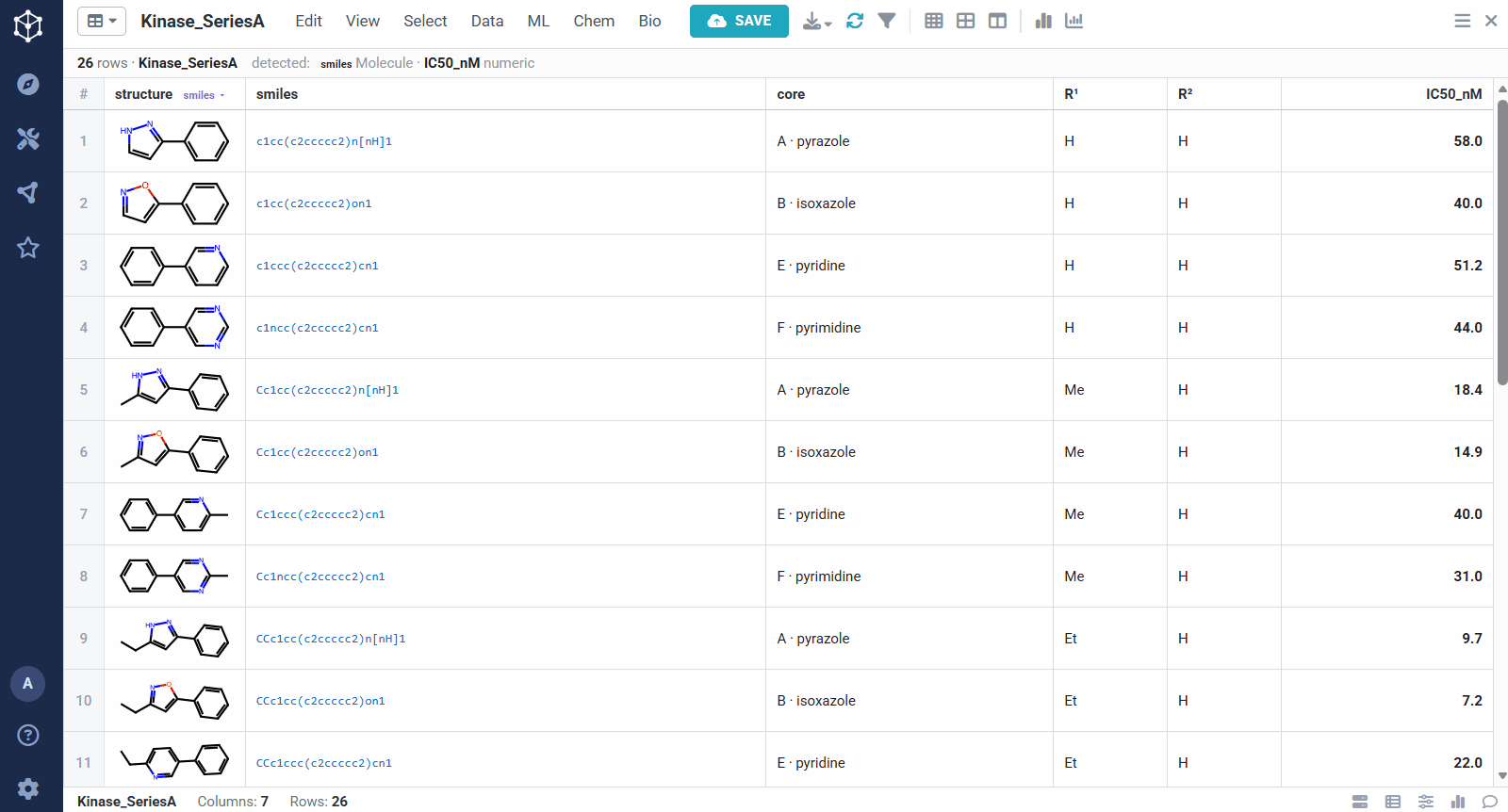This screenshot has height=812, width=1508.
Task: Select IC50 value 7.2 cell
Action: point(1387,701)
